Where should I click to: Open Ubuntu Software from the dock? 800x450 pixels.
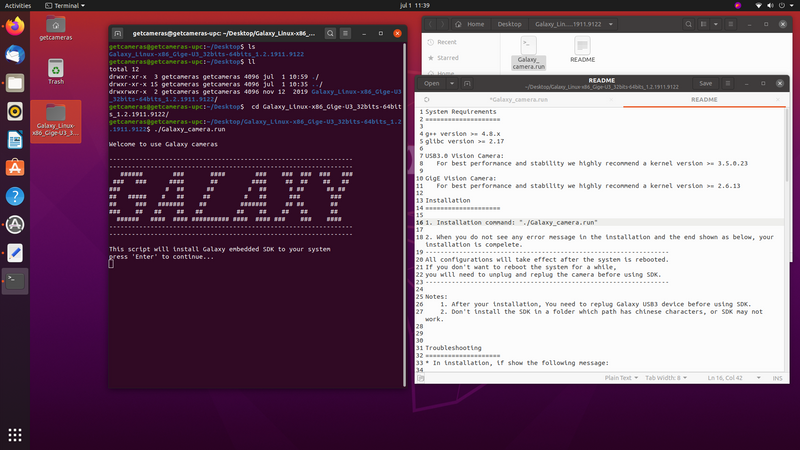click(15, 167)
